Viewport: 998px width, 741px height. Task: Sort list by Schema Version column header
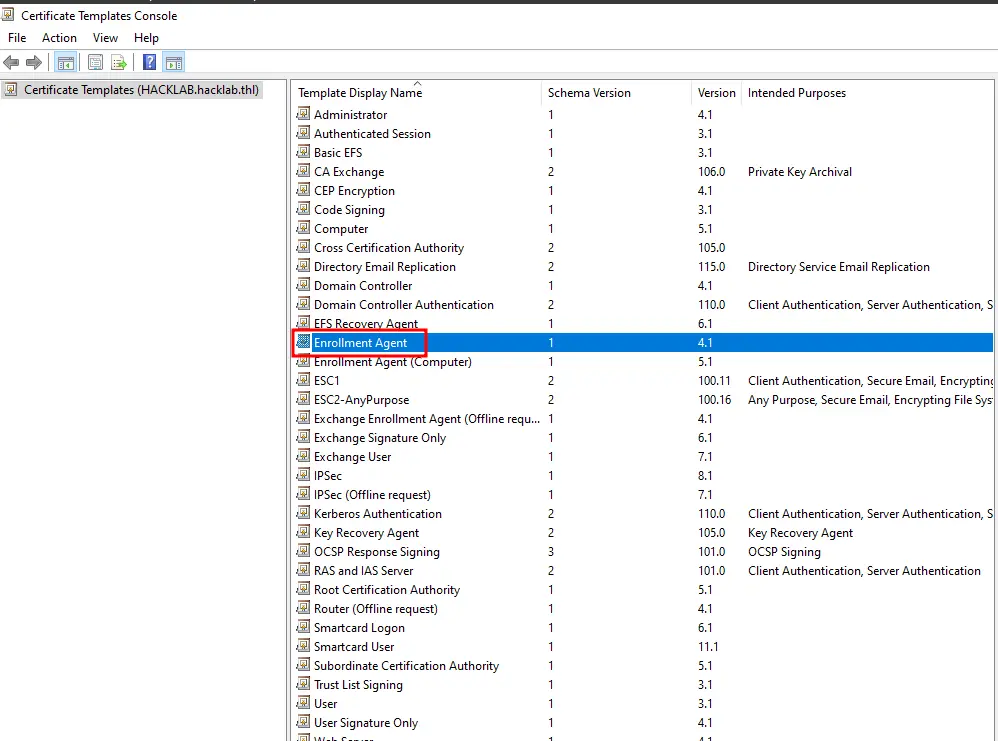(589, 93)
